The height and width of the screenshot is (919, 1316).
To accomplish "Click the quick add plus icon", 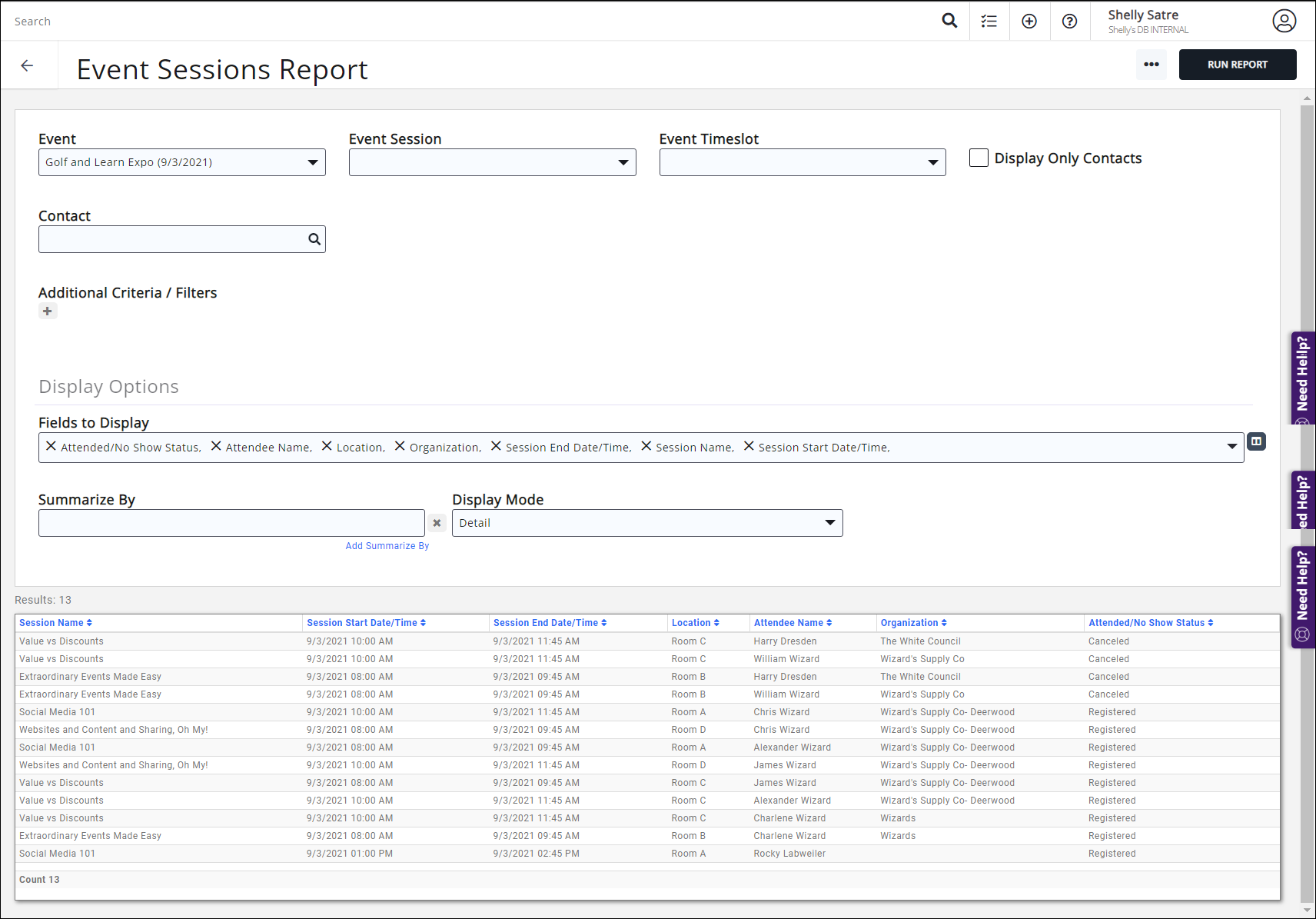I will [x=1029, y=22].
